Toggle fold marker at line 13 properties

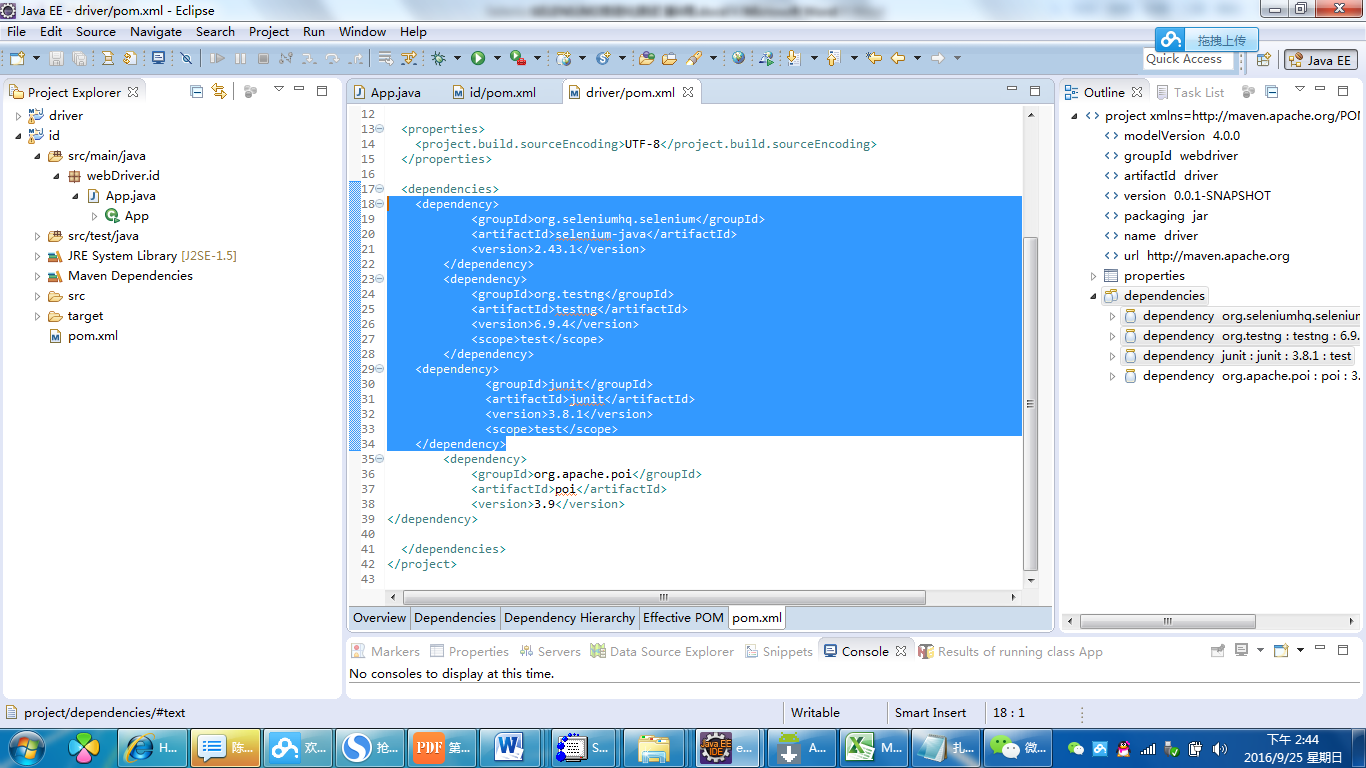point(379,129)
